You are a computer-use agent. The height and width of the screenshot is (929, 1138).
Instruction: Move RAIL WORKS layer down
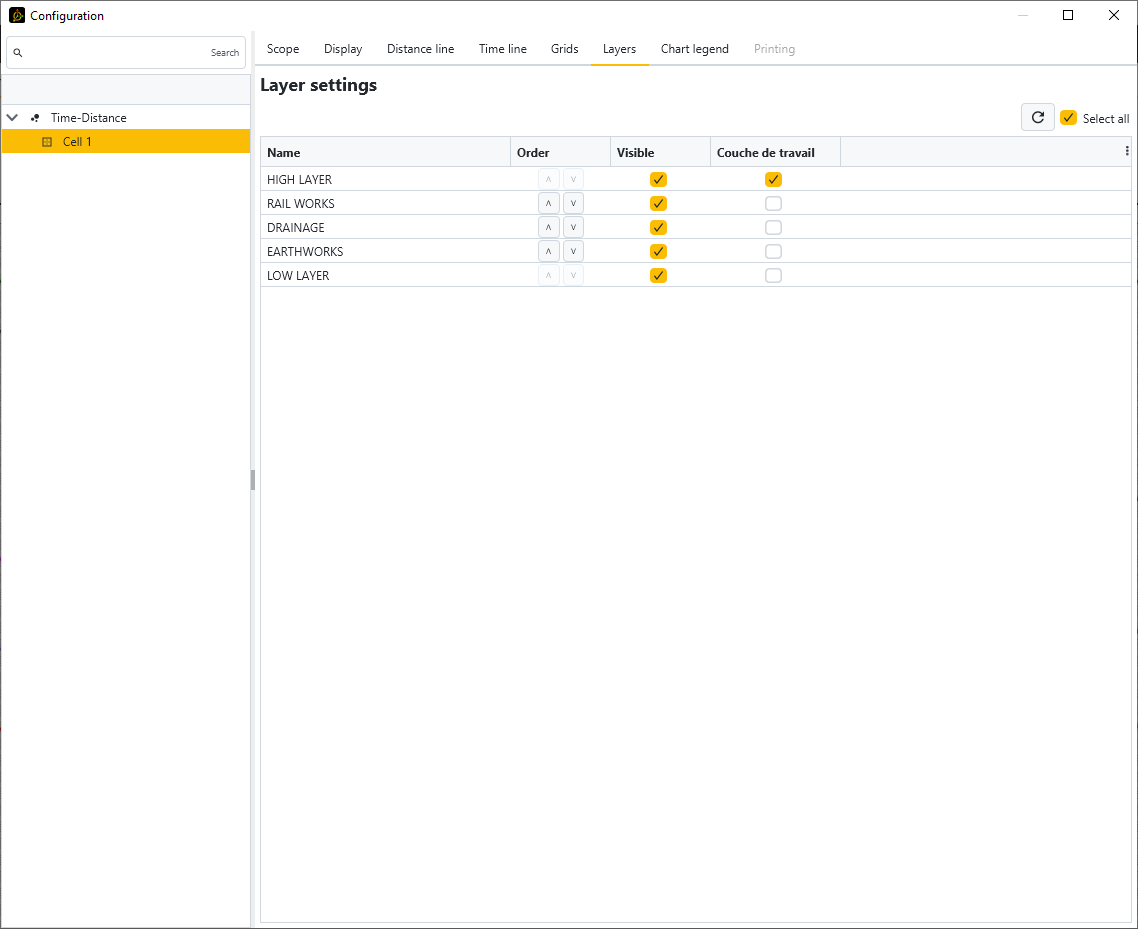click(573, 204)
